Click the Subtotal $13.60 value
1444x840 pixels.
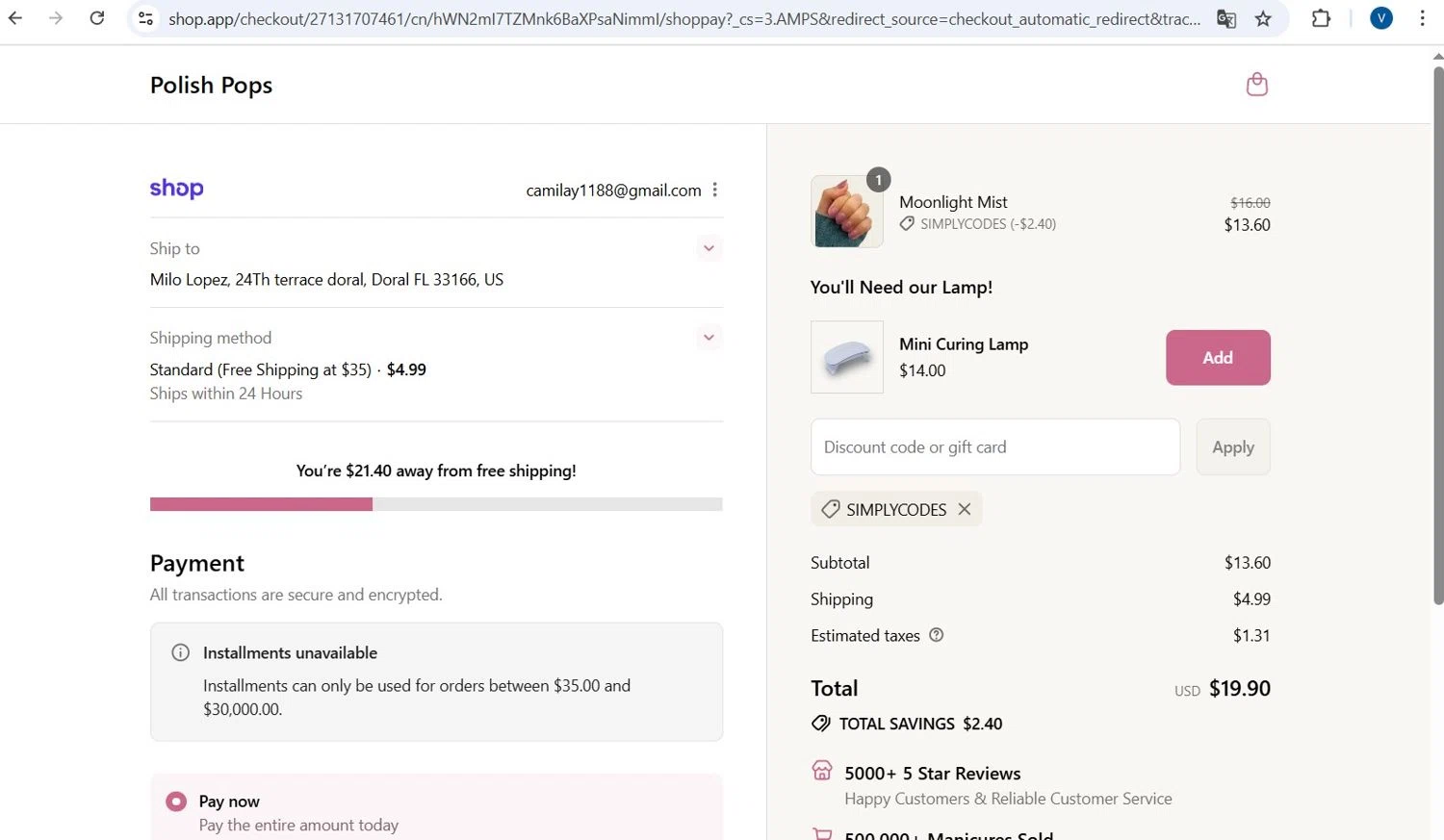(1248, 563)
